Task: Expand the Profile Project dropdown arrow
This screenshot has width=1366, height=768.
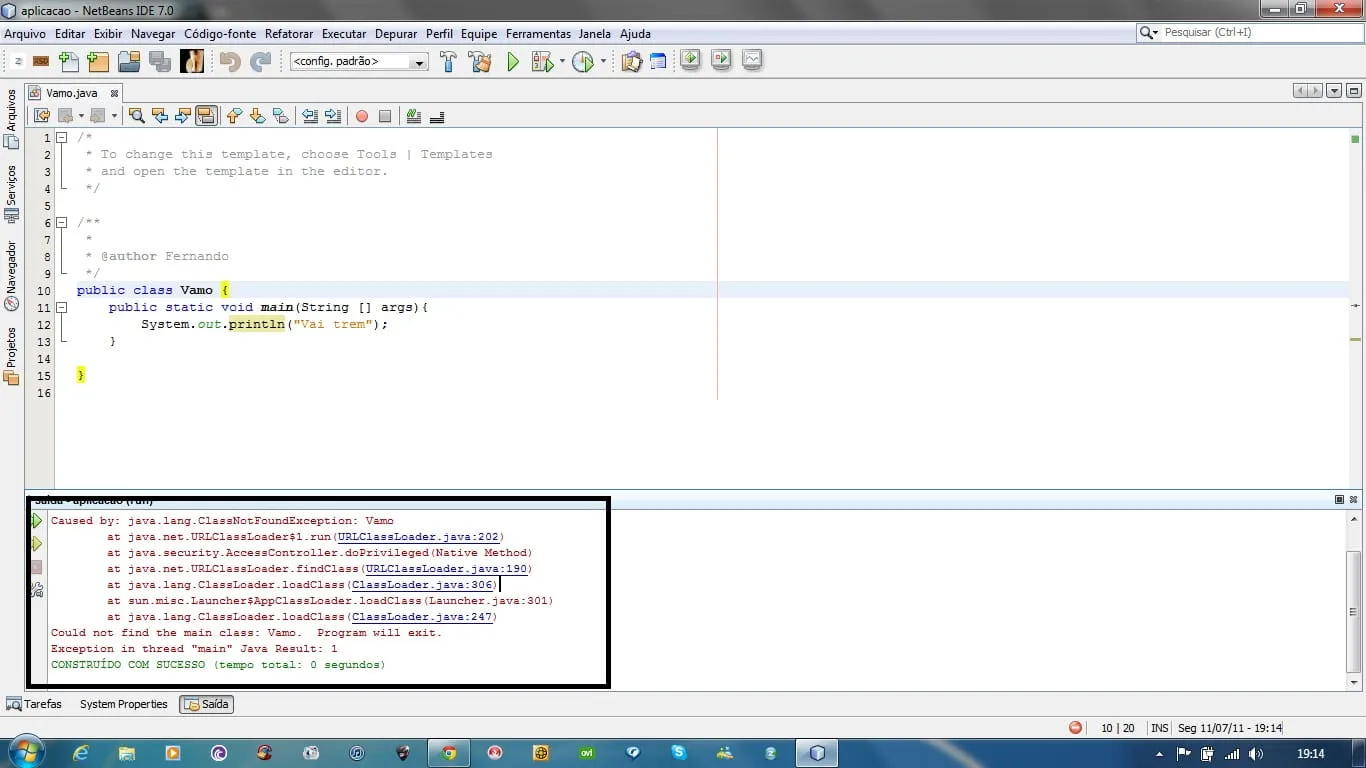Action: coord(603,62)
